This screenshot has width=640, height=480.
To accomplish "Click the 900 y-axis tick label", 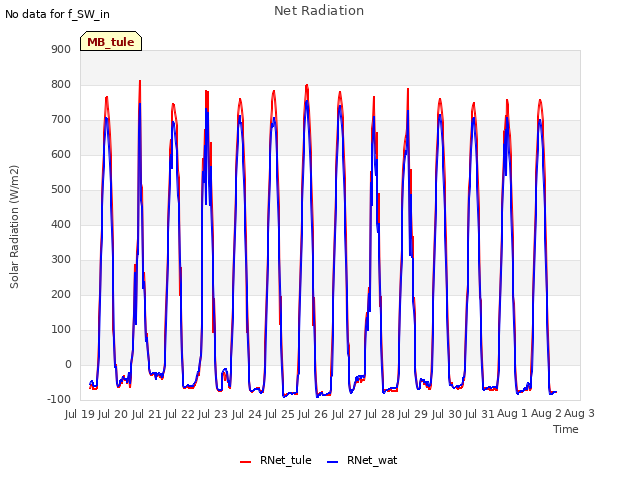I will tap(61, 49).
